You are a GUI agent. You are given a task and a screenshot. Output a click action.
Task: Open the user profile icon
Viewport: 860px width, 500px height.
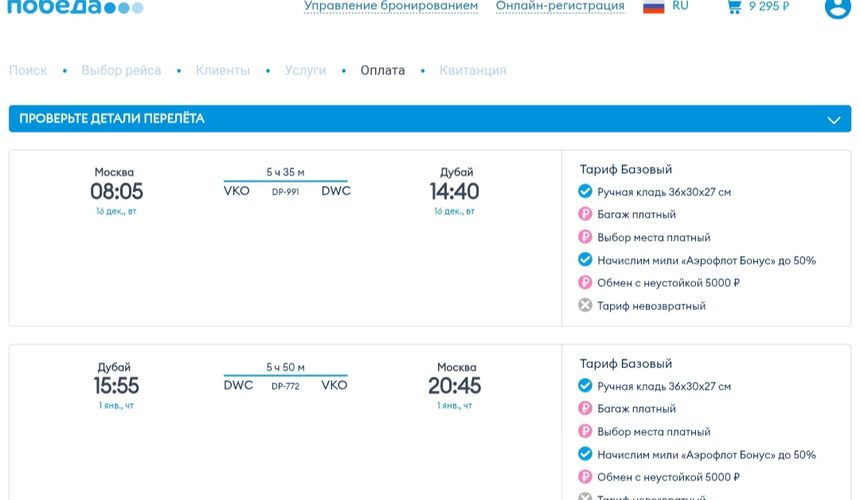838,7
